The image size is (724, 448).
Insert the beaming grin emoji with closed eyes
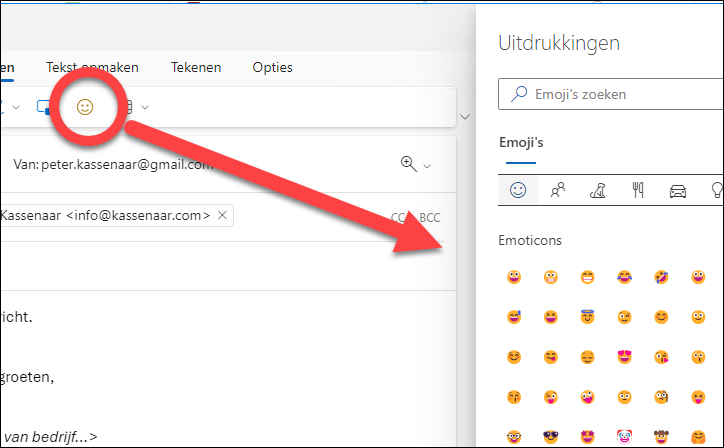(587, 277)
